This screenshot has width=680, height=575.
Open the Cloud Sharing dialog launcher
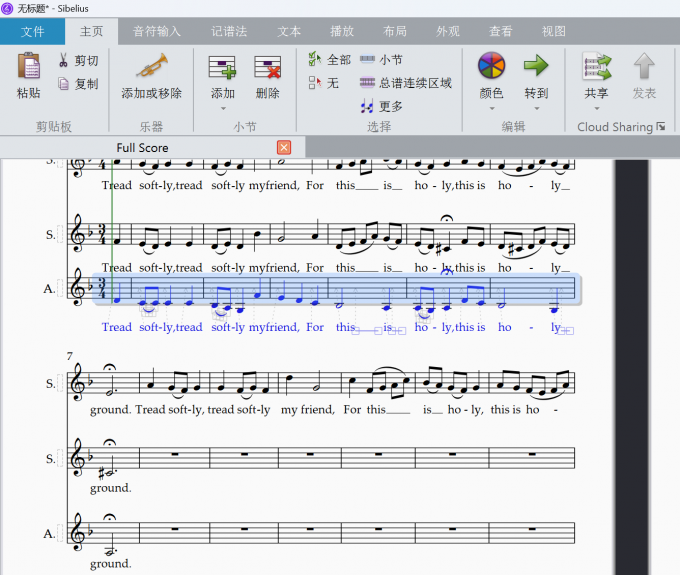click(660, 126)
